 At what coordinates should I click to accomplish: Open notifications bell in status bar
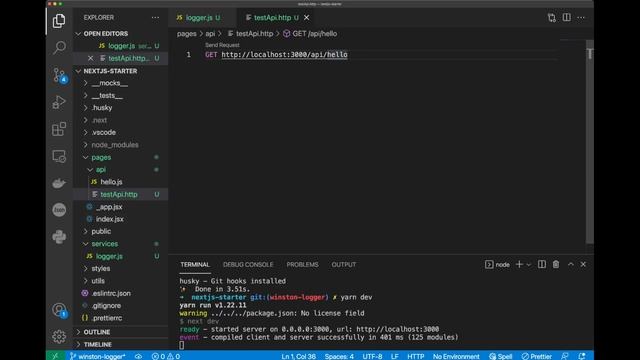(582, 356)
